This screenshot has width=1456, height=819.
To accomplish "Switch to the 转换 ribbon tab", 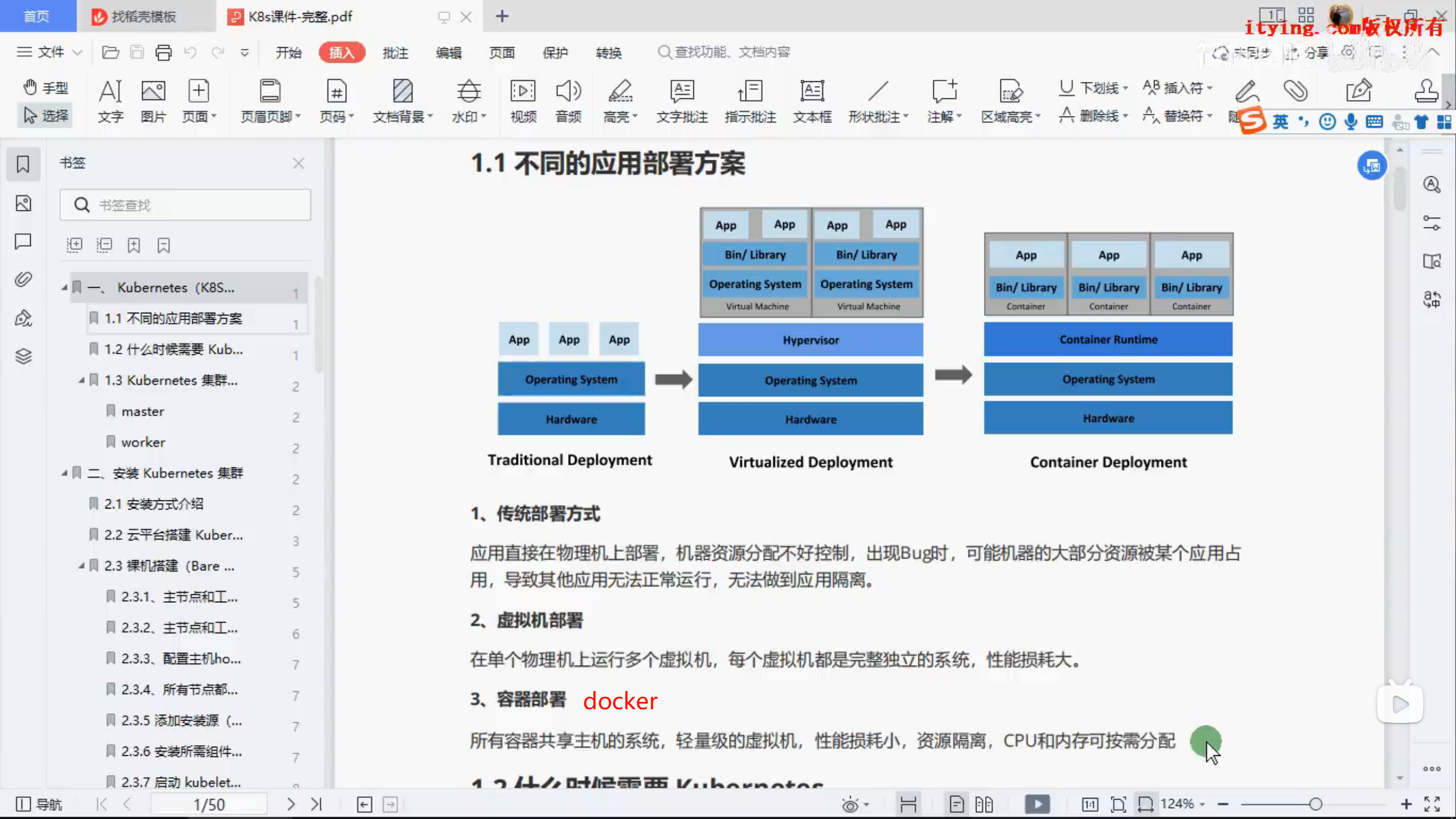I will [609, 52].
